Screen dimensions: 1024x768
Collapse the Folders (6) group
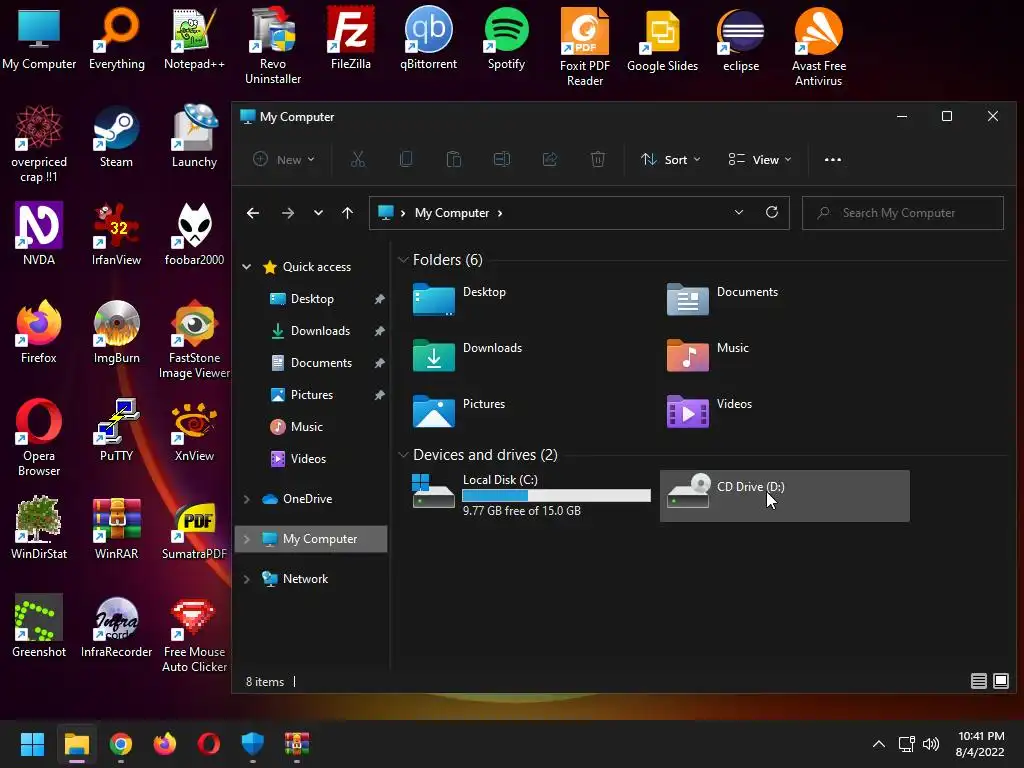(x=403, y=260)
